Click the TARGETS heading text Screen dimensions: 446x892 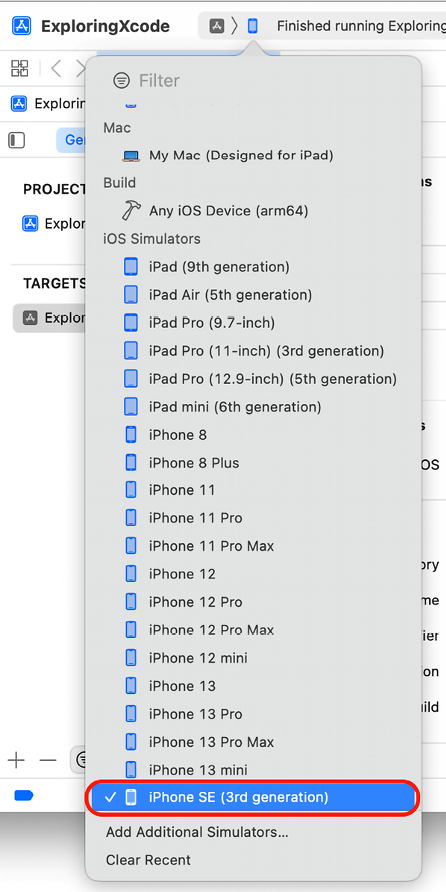click(x=55, y=283)
